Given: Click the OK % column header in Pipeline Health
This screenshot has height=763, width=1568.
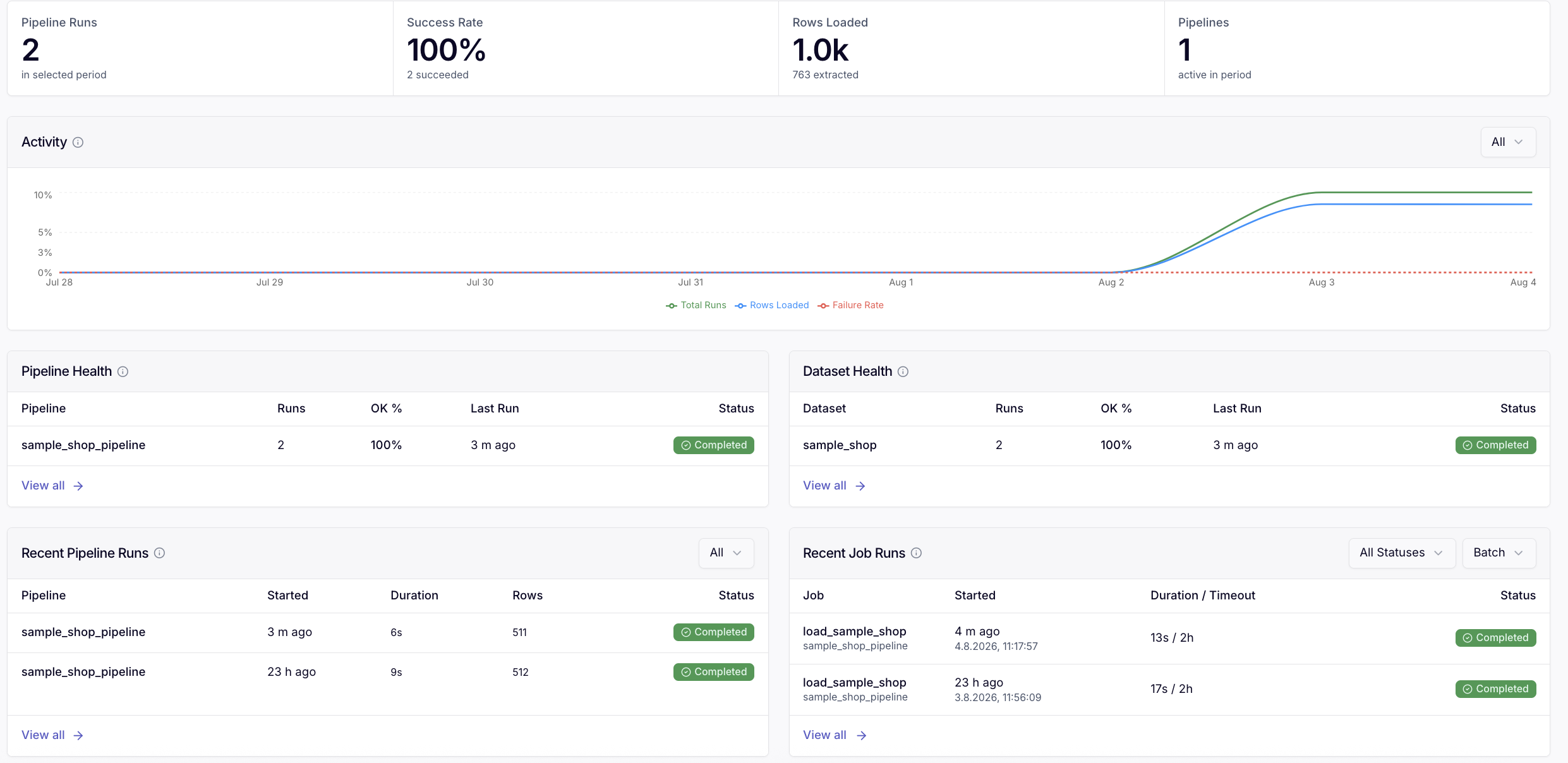Looking at the screenshot, I should pos(386,409).
